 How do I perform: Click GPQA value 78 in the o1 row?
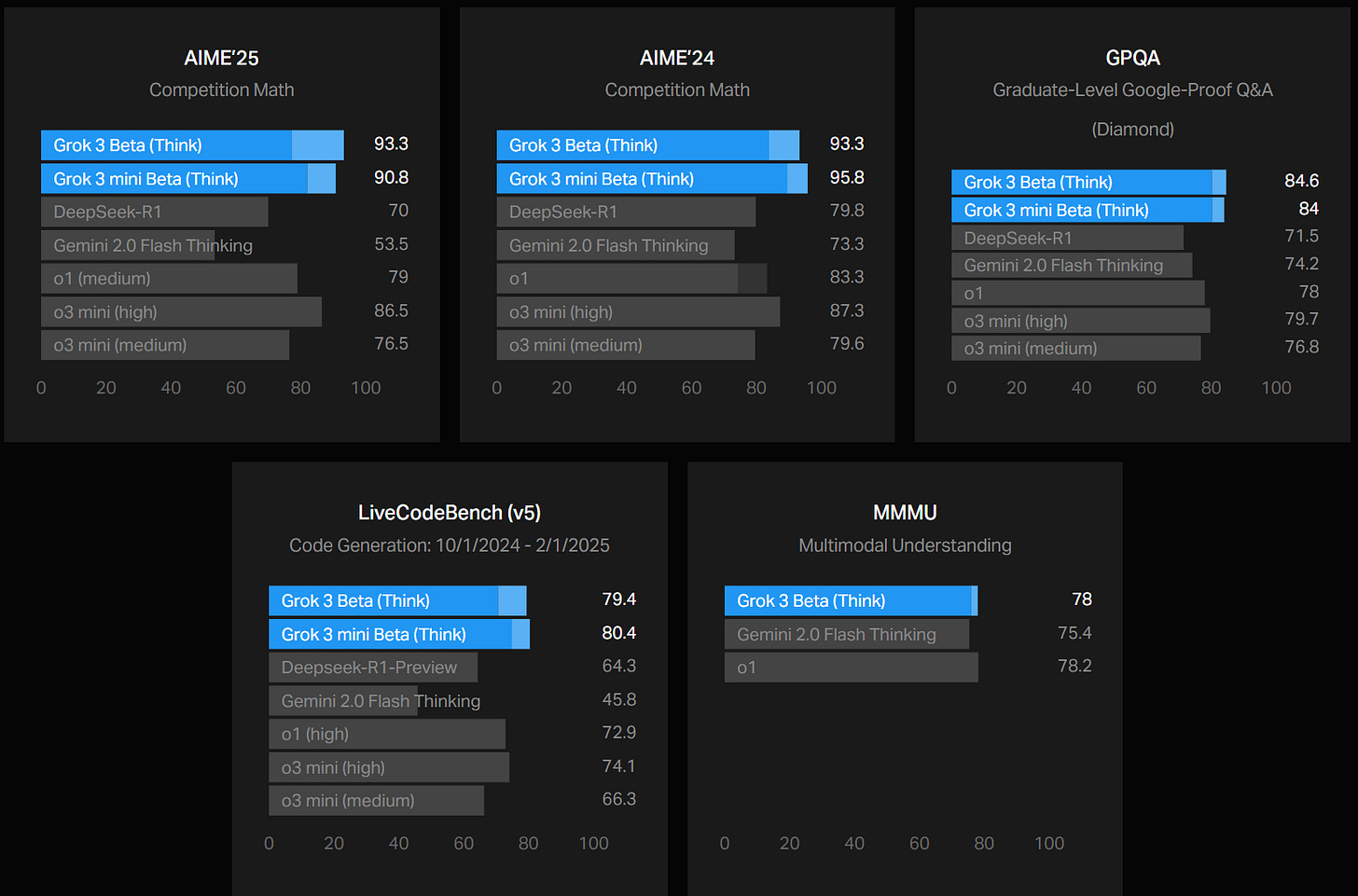[1309, 292]
